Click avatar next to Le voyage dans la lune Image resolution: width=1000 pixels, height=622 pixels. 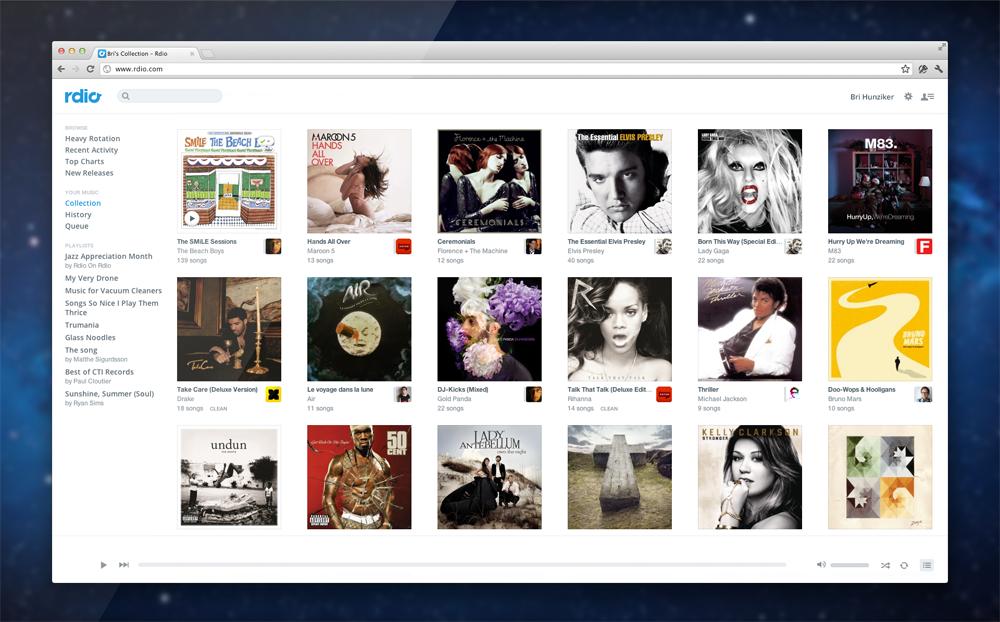tap(403, 394)
